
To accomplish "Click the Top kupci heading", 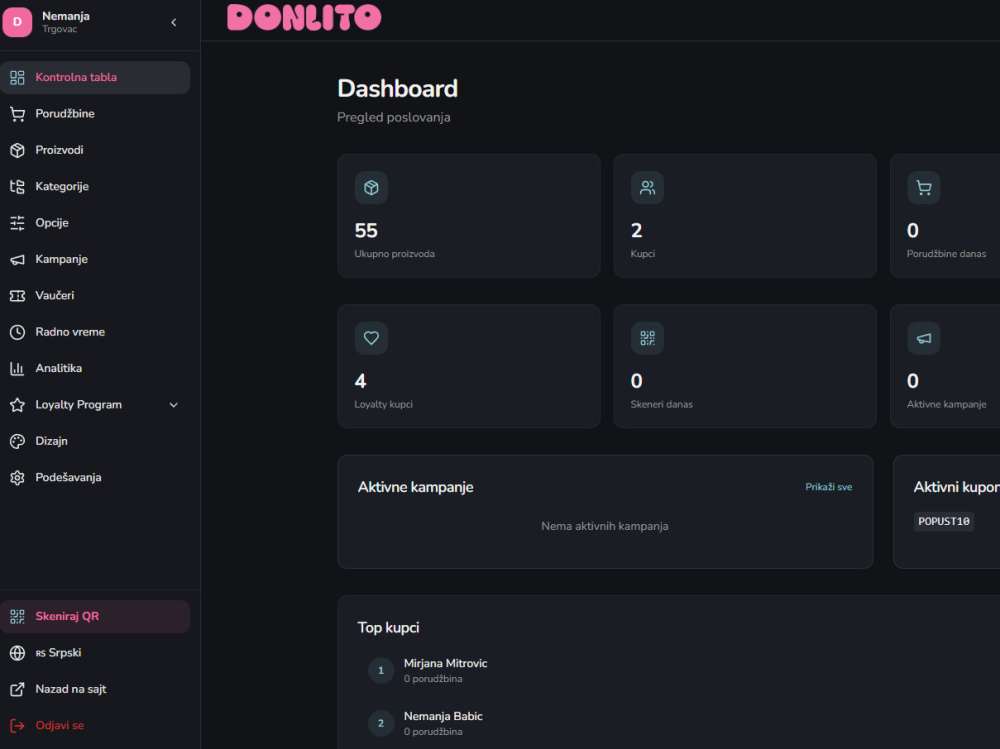I will tap(388, 628).
